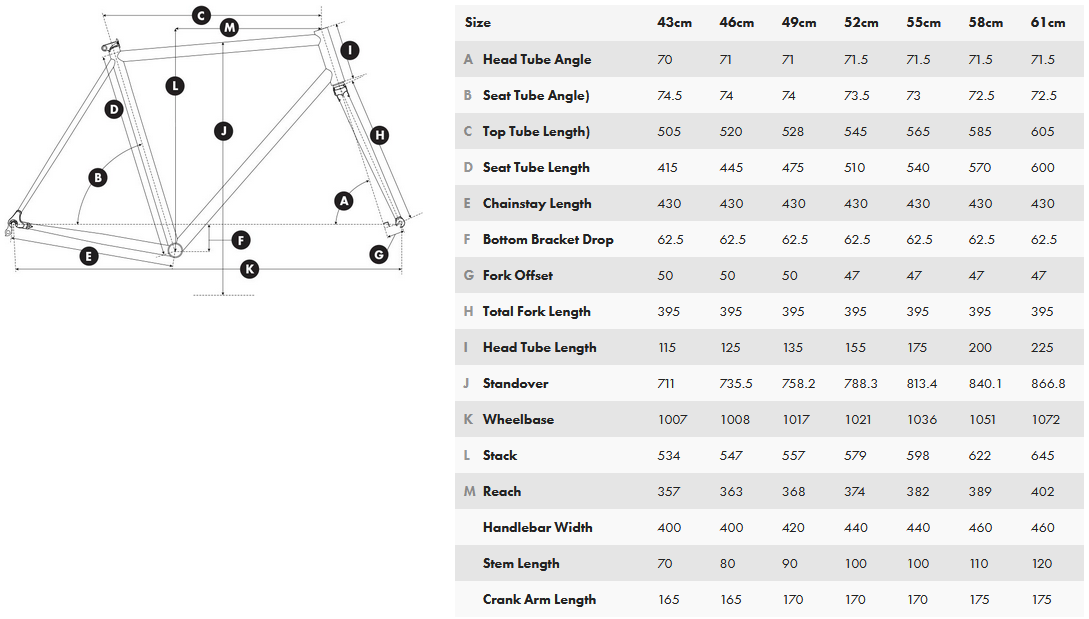This screenshot has height=619, width=1089.
Task: Select the Wheelbase row label
Action: point(518,419)
